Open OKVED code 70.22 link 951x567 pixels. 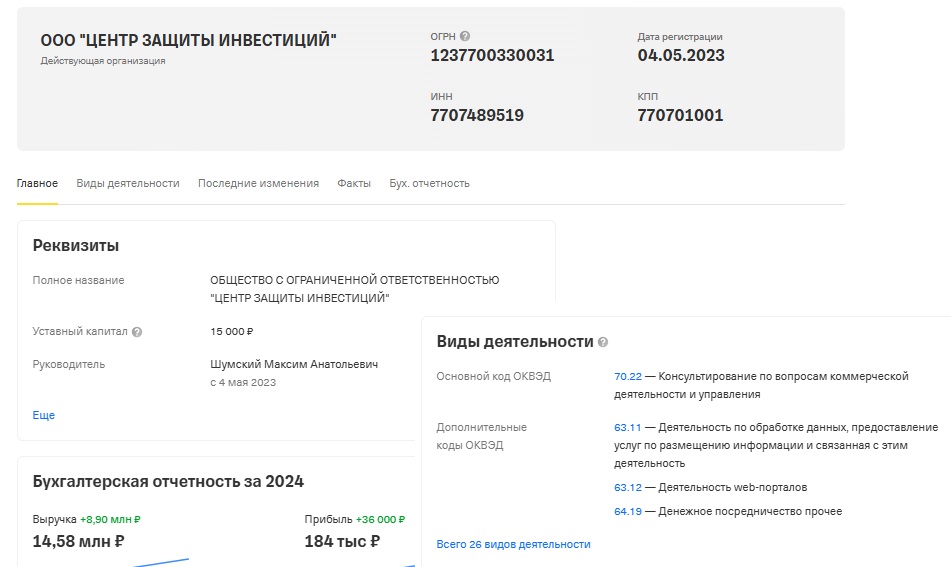coord(627,376)
